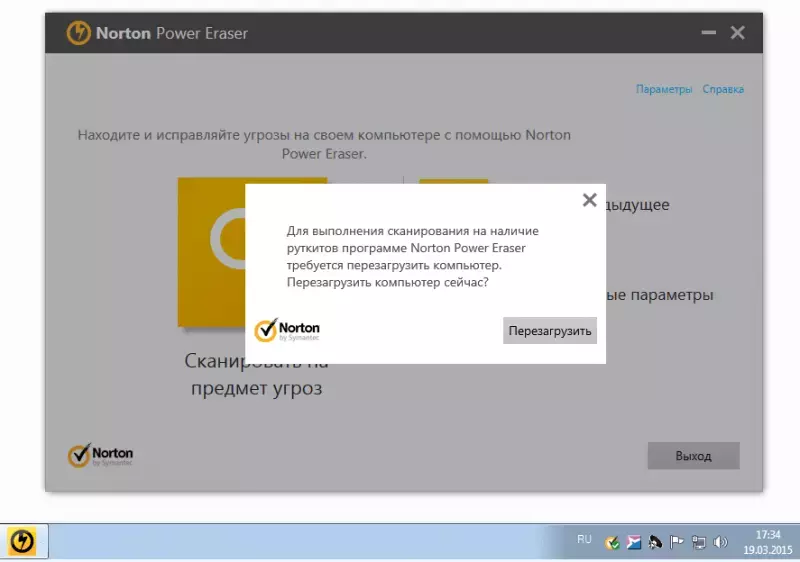The height and width of the screenshot is (562, 800).
Task: Click the large yellow threat scan tile
Action: coord(211,252)
